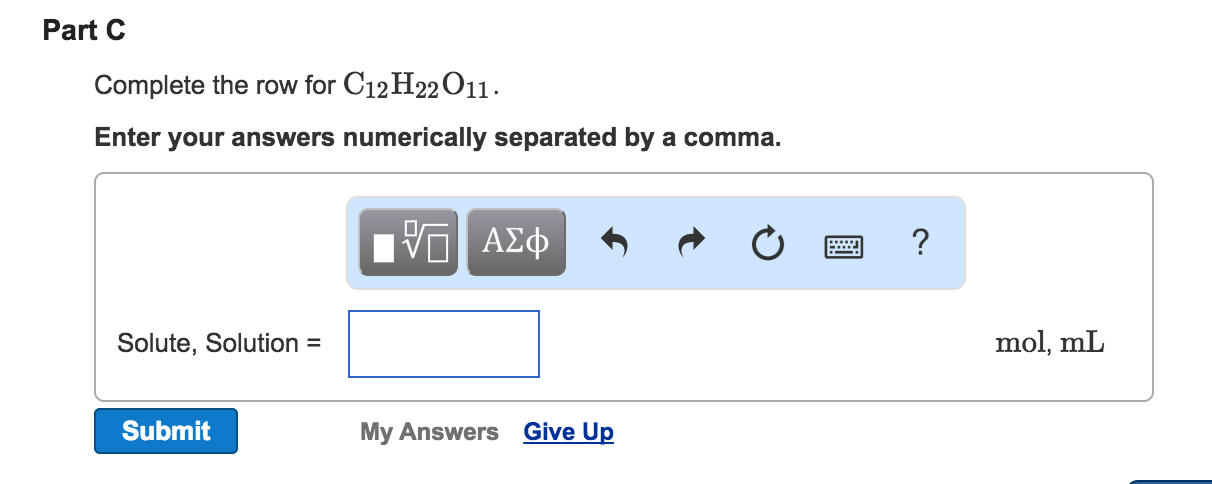Screen dimensions: 1212x484
Task: Click the equals sign before the answer box
Action: (x=313, y=343)
